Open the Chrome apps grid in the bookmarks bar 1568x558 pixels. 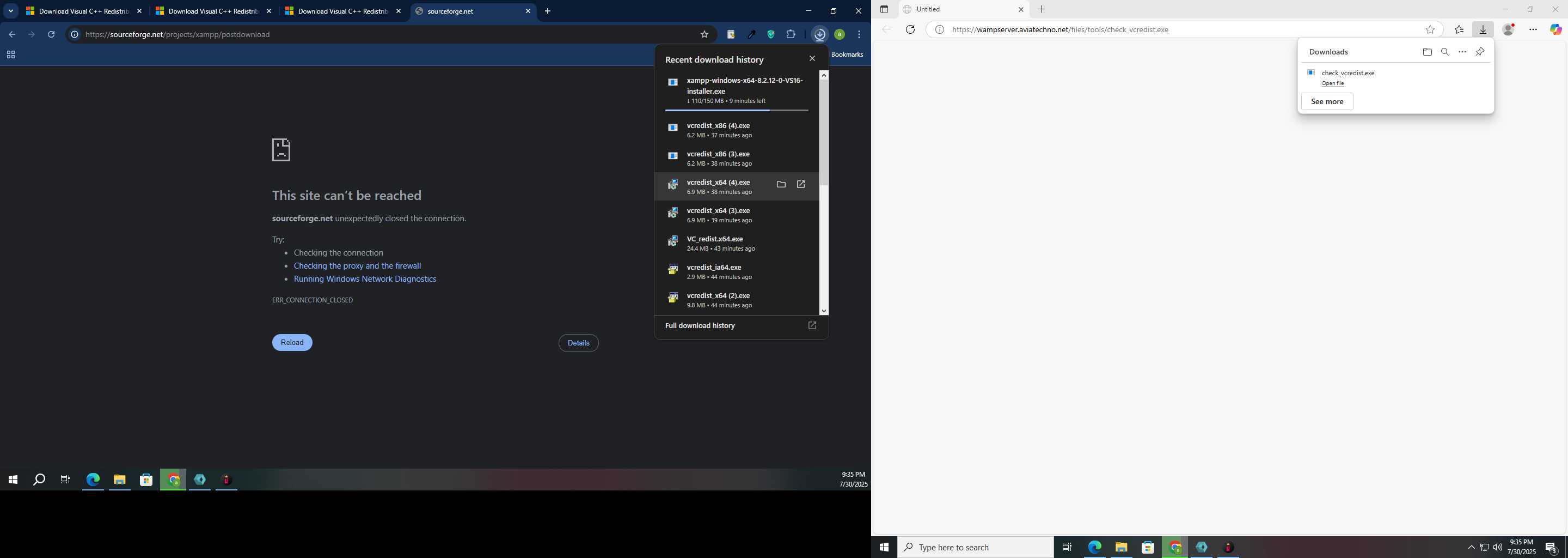tap(10, 55)
